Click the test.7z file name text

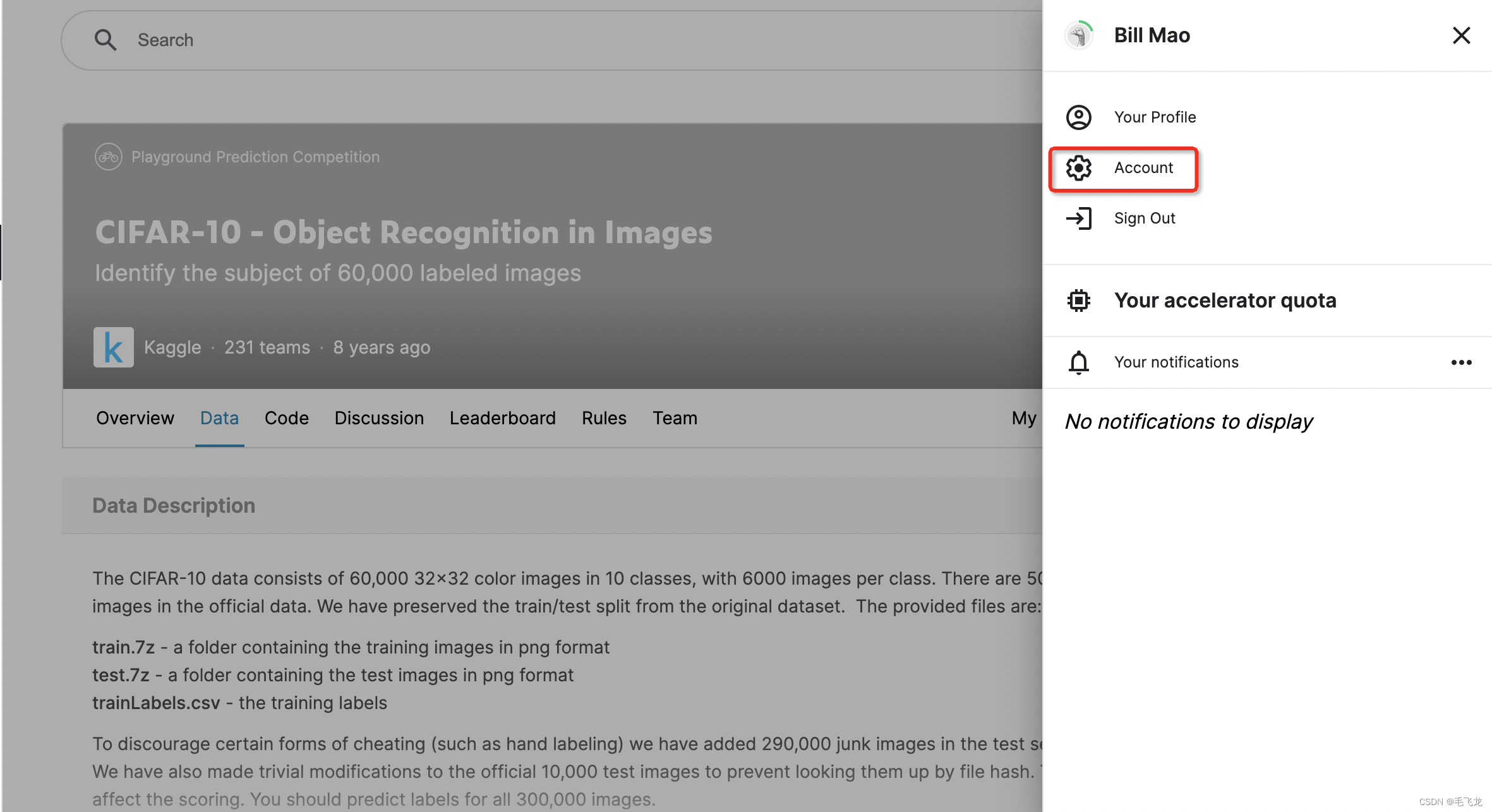[121, 675]
